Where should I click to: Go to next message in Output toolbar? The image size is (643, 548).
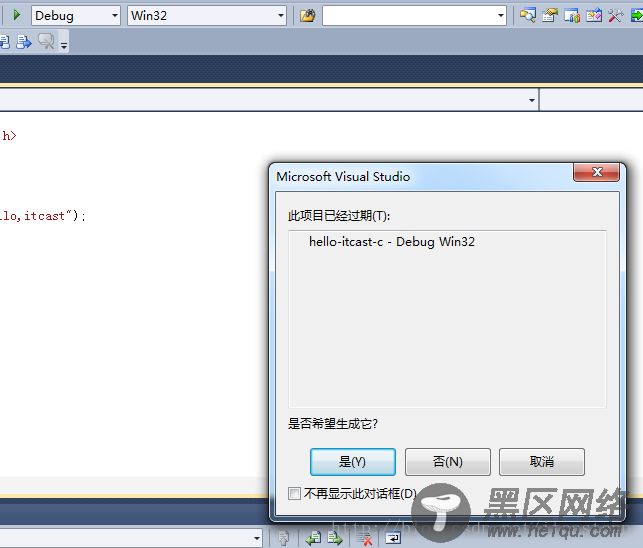coord(335,538)
